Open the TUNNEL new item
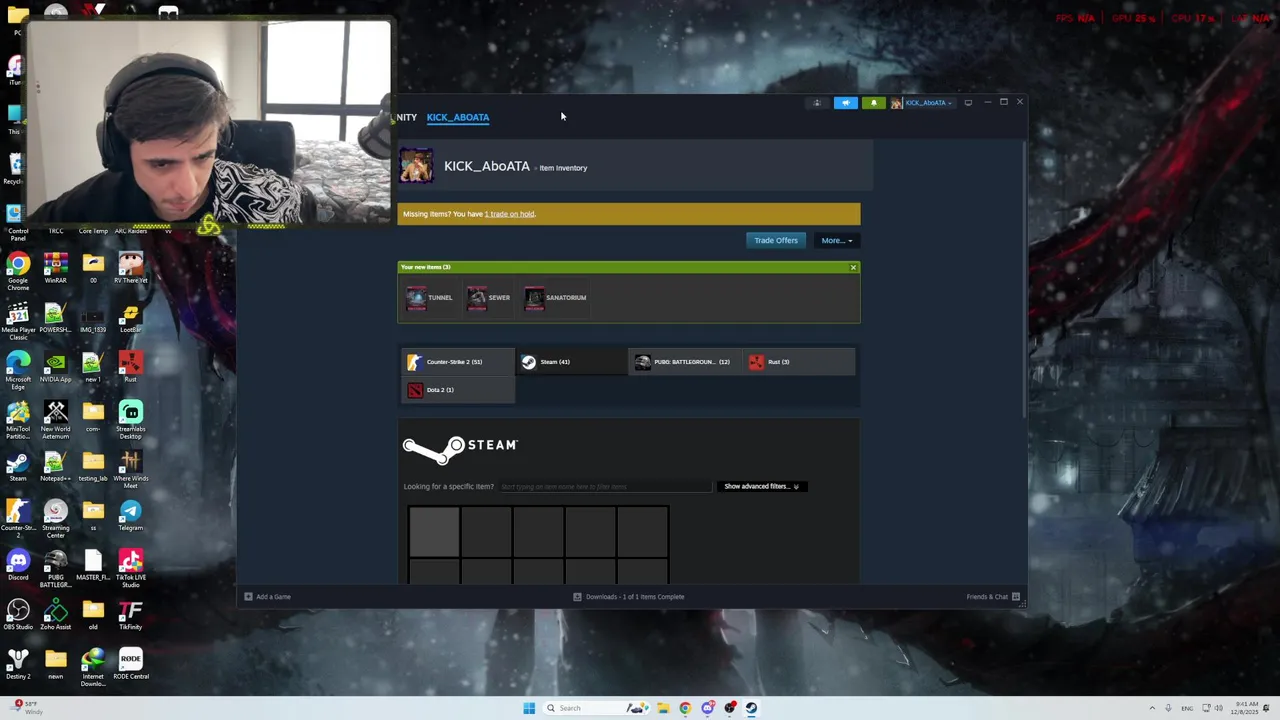The image size is (1280, 720). (429, 297)
